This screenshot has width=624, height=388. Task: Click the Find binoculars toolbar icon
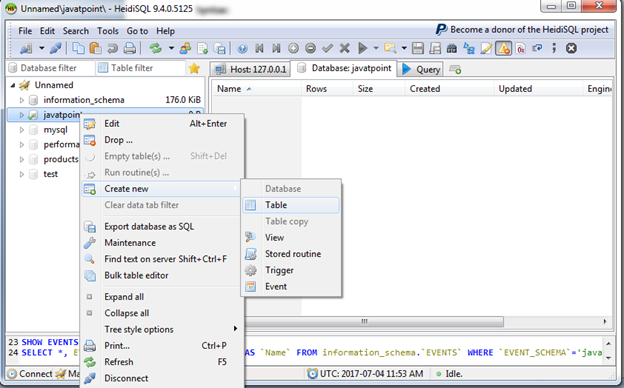click(x=452, y=49)
